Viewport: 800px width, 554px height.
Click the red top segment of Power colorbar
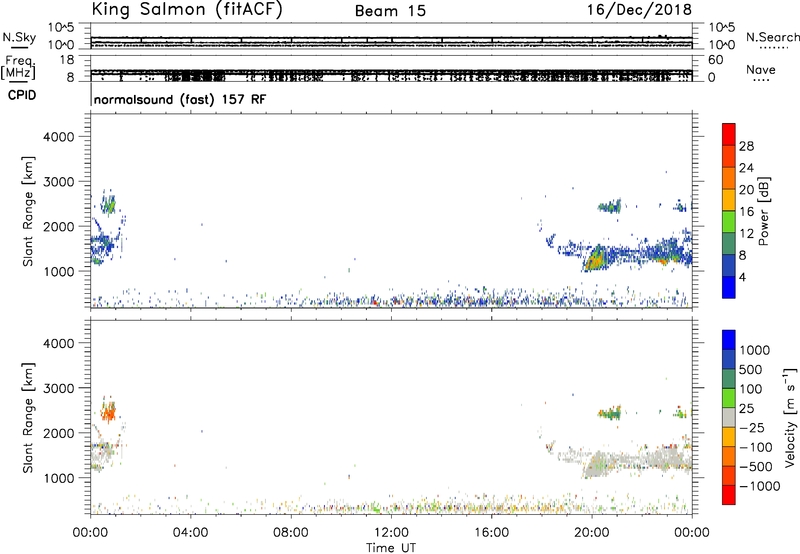tap(729, 135)
